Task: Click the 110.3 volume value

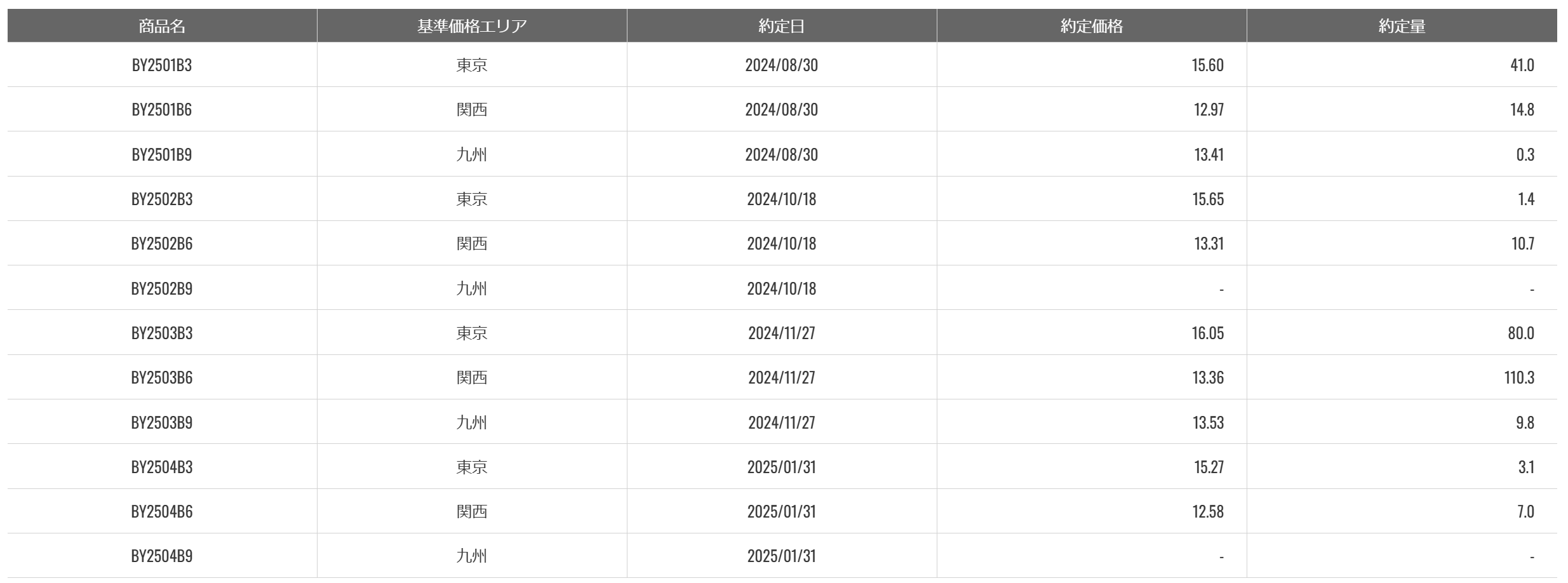Action: [x=1519, y=377]
